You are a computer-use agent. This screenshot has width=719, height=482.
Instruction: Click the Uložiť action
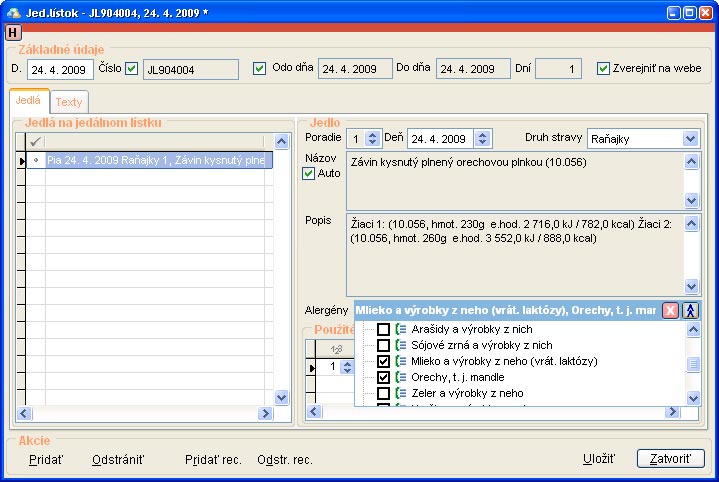click(x=598, y=459)
